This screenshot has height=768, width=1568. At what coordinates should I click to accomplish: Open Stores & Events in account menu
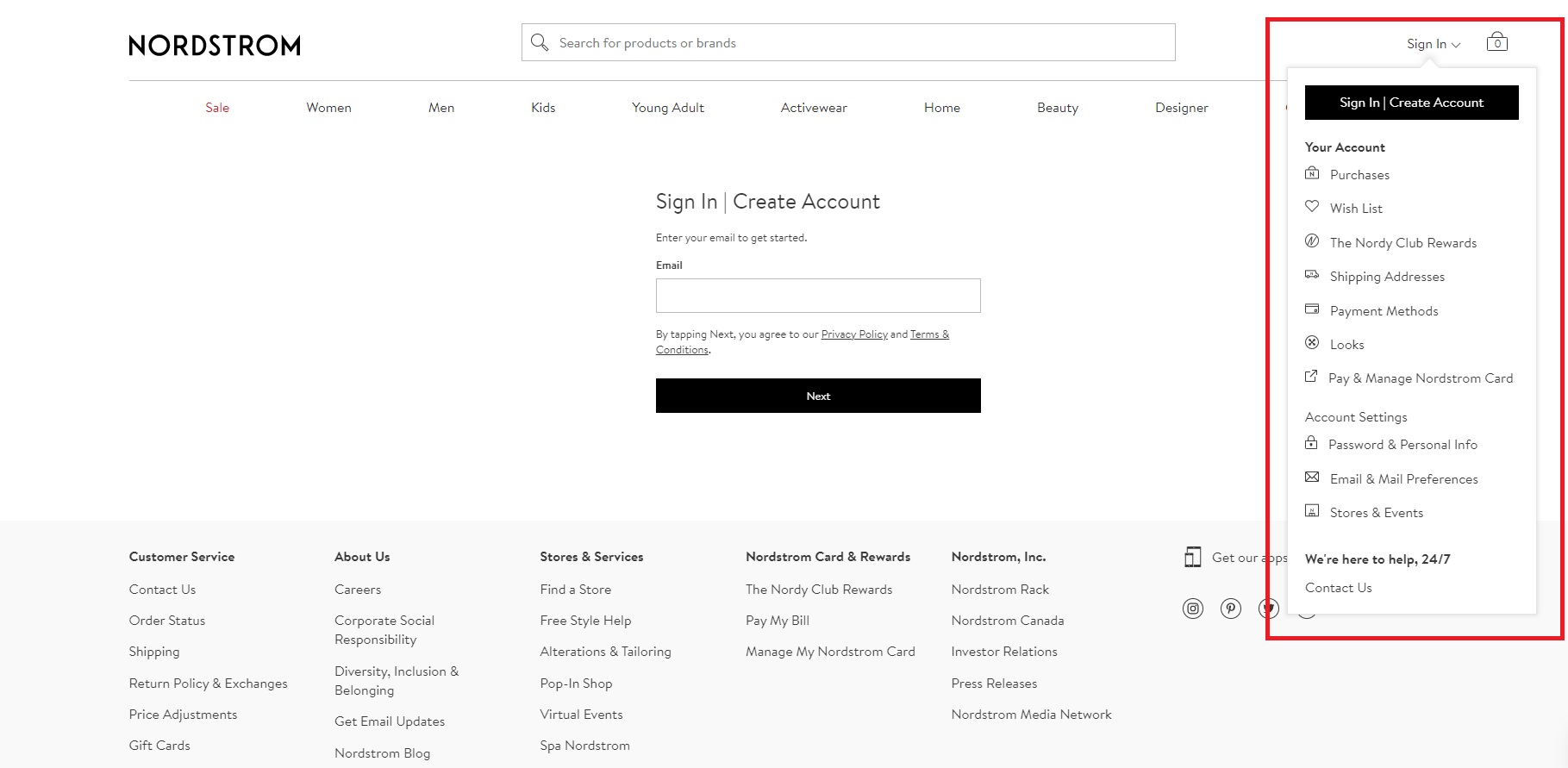(1377, 513)
